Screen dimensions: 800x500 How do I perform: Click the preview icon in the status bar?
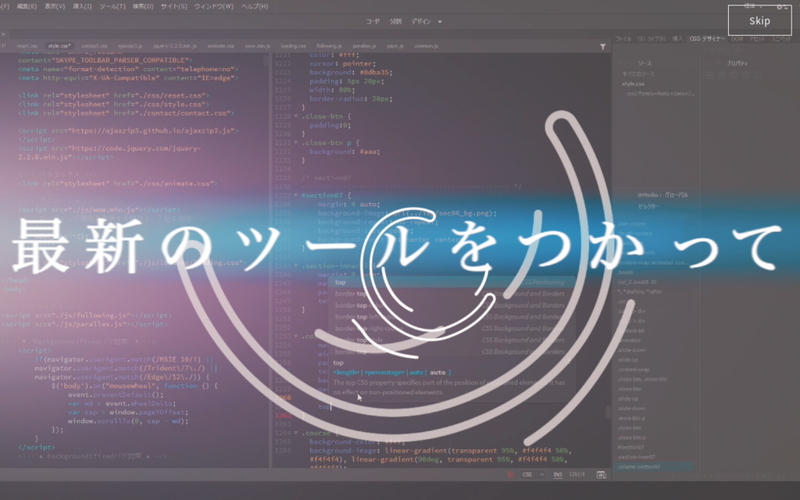pyautogui.click(x=602, y=474)
